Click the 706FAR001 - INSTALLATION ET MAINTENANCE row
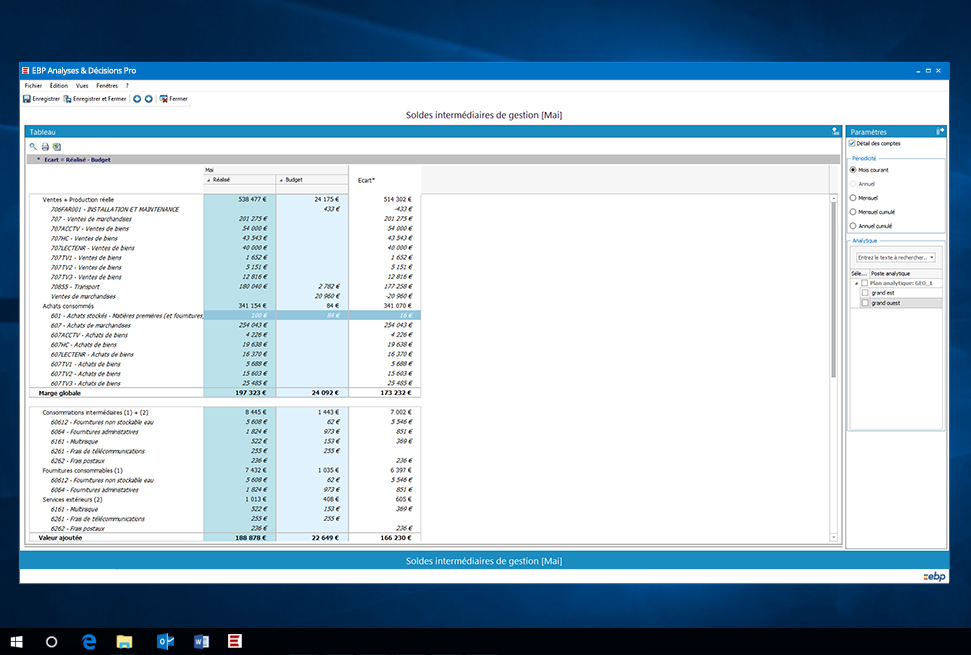971x655 pixels. pyautogui.click(x=115, y=209)
